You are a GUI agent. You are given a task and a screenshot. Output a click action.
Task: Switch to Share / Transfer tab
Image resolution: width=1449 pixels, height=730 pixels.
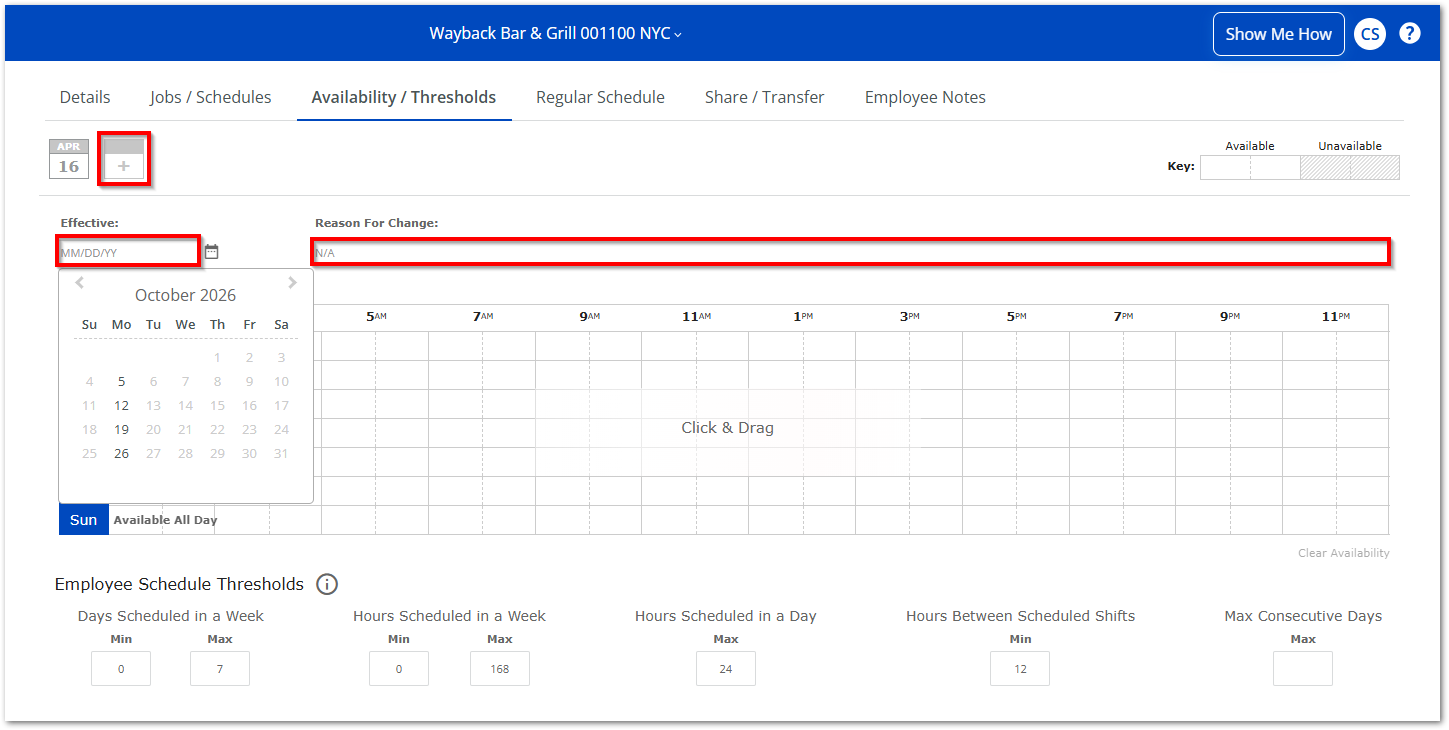pyautogui.click(x=764, y=97)
